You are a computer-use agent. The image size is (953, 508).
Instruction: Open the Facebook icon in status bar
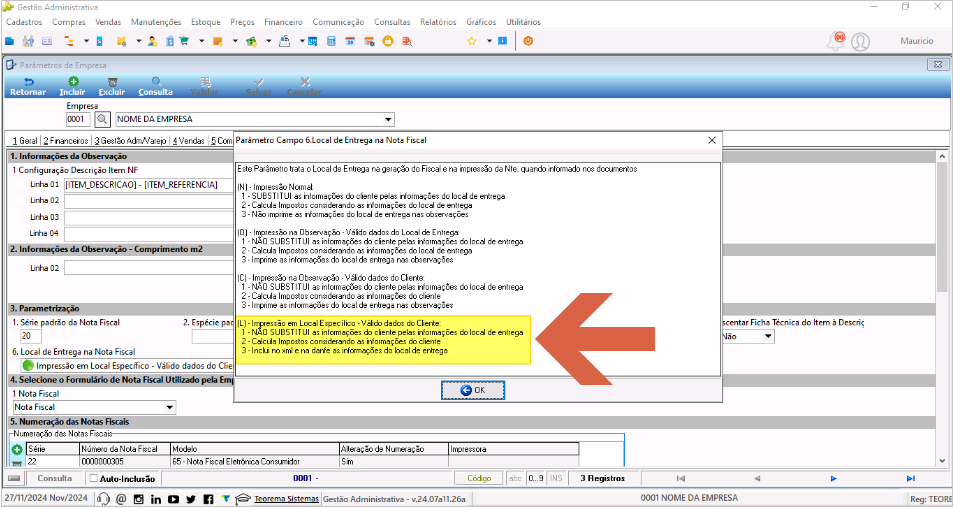208,499
